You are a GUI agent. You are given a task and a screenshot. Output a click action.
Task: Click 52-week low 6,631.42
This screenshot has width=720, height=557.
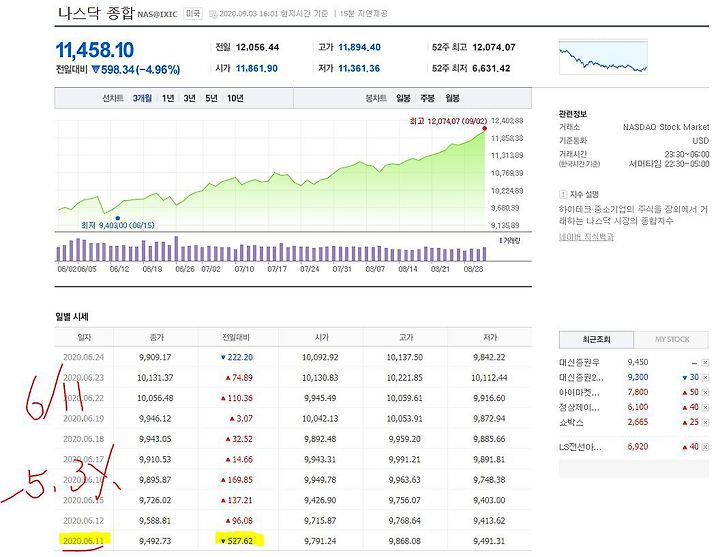491,68
